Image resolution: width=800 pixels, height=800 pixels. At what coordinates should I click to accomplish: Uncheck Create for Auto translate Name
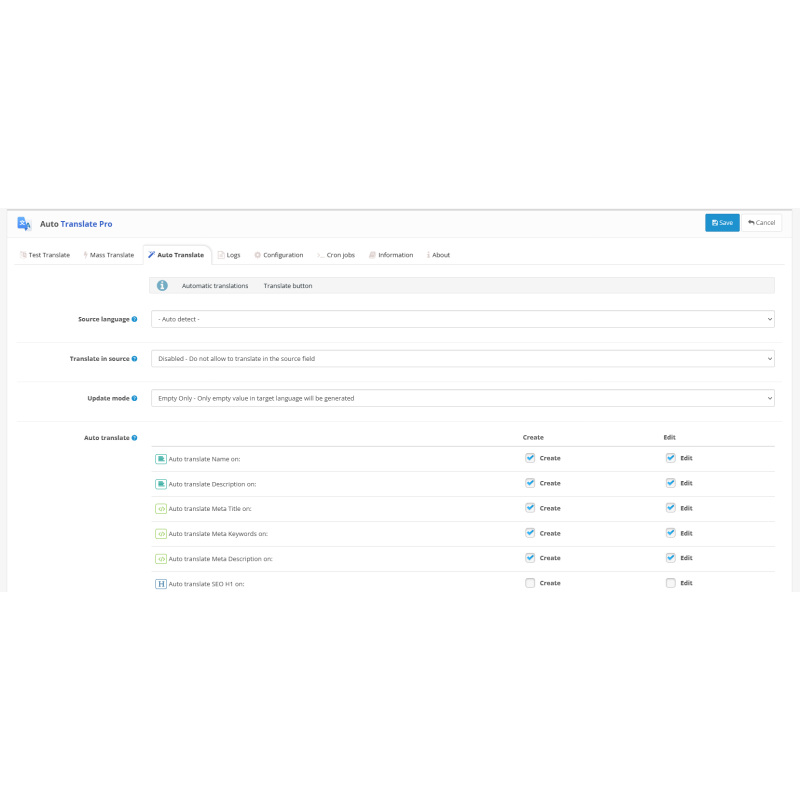click(x=531, y=457)
